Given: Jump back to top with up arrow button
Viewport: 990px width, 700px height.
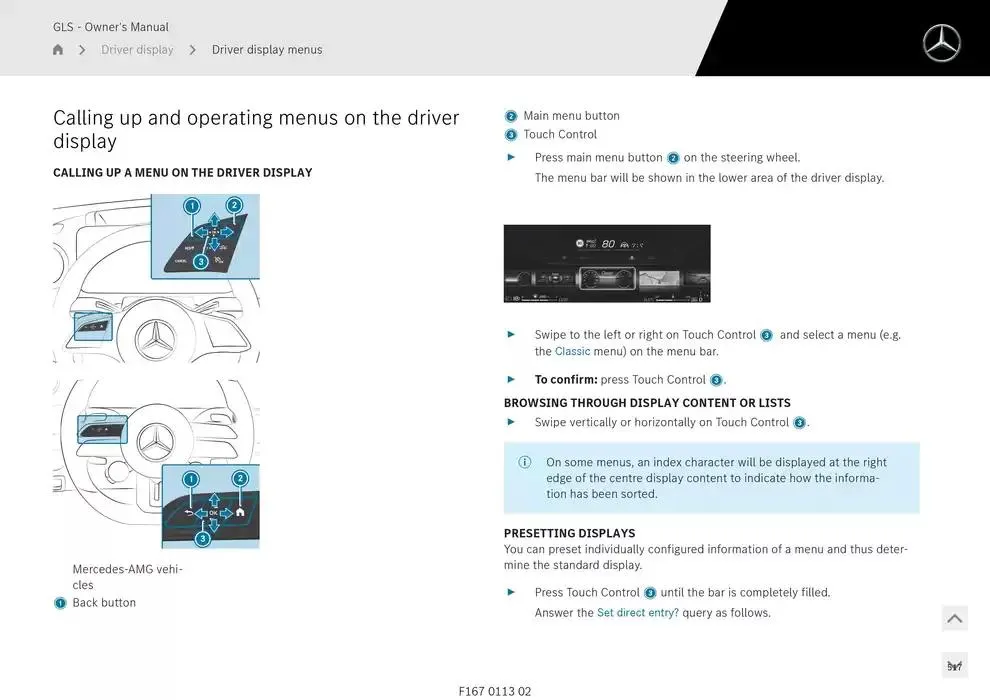Looking at the screenshot, I should (955, 619).
